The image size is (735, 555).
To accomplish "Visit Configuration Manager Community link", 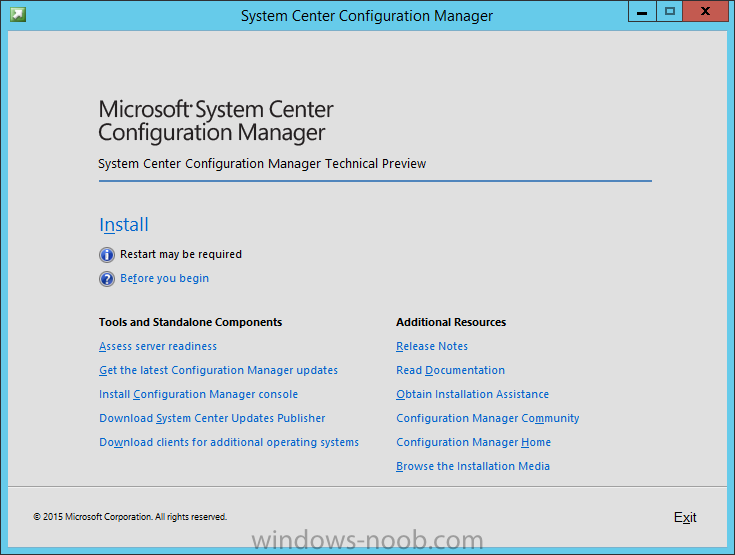I will coord(488,418).
